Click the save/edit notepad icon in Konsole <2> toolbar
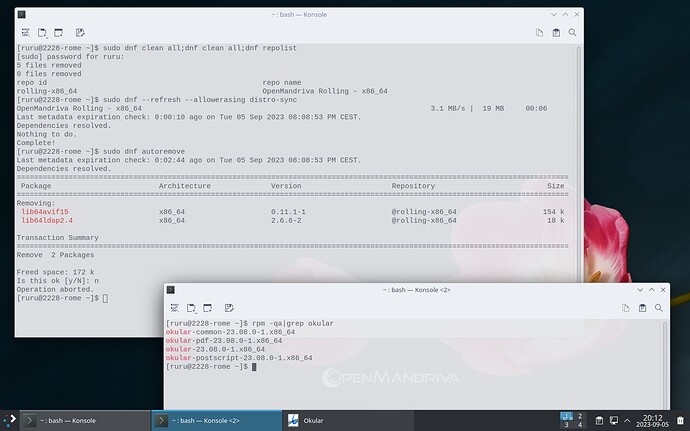This screenshot has height=431, width=690. coord(228,308)
